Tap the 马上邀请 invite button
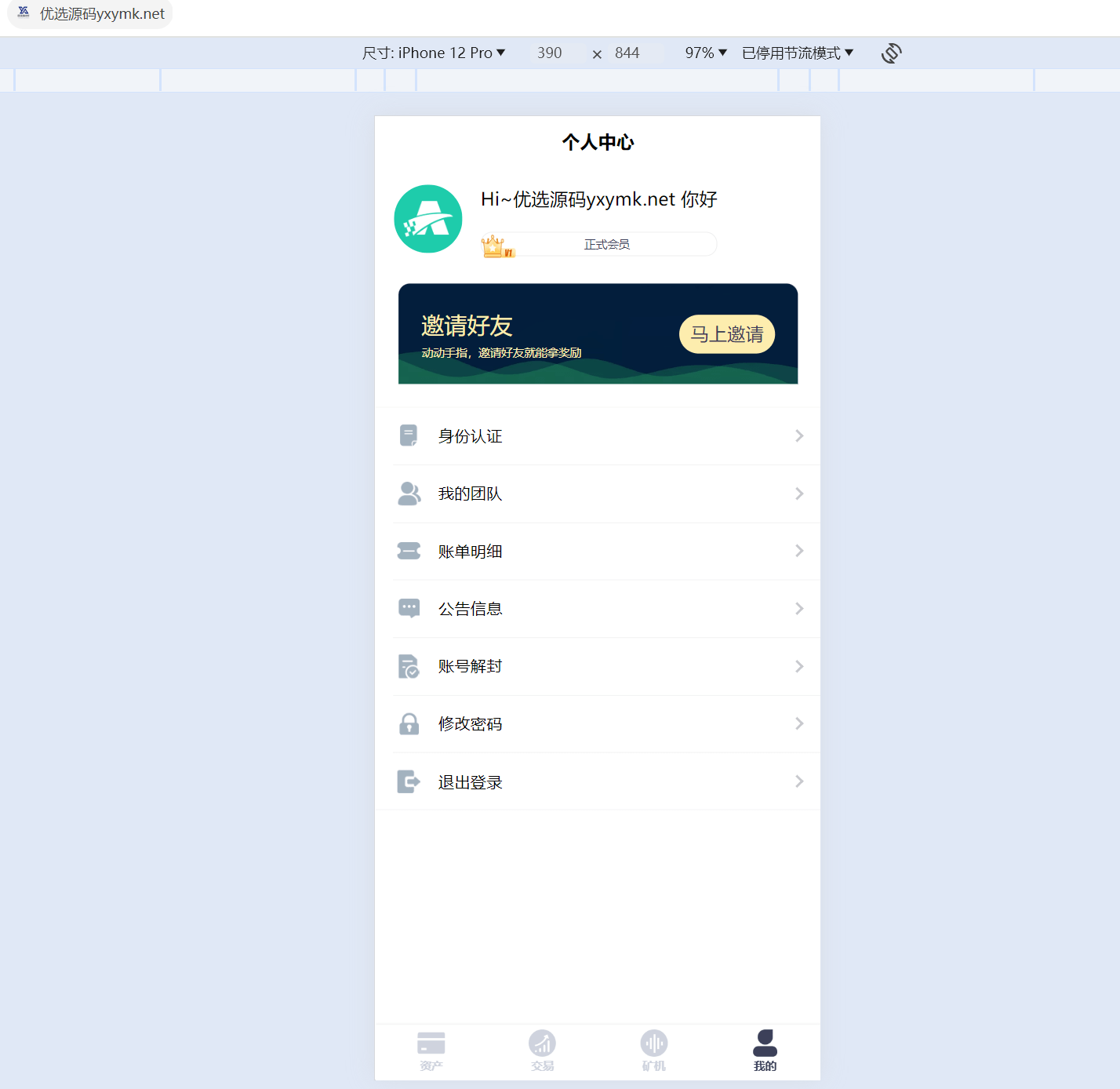The width and height of the screenshot is (1120, 1089). (x=727, y=334)
